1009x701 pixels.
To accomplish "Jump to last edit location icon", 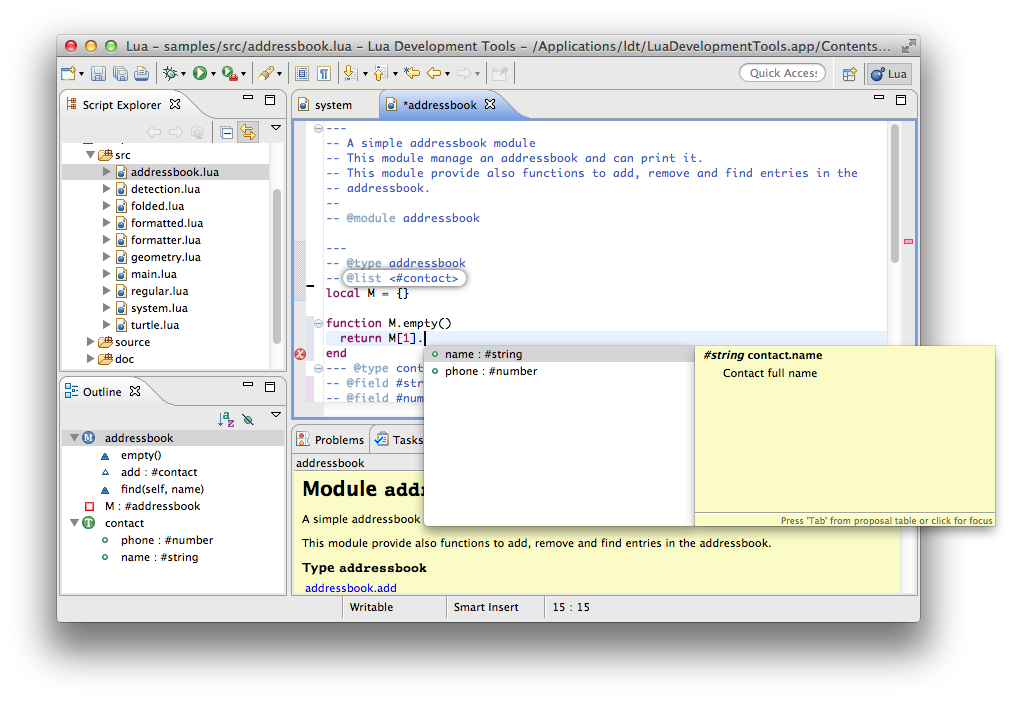I will (412, 73).
